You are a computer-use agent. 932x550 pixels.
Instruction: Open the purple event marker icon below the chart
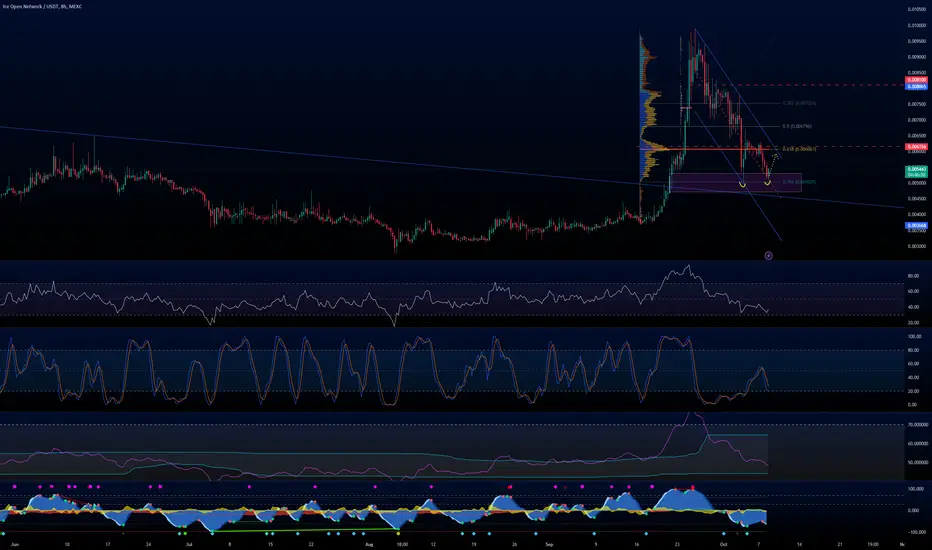pyautogui.click(x=769, y=256)
